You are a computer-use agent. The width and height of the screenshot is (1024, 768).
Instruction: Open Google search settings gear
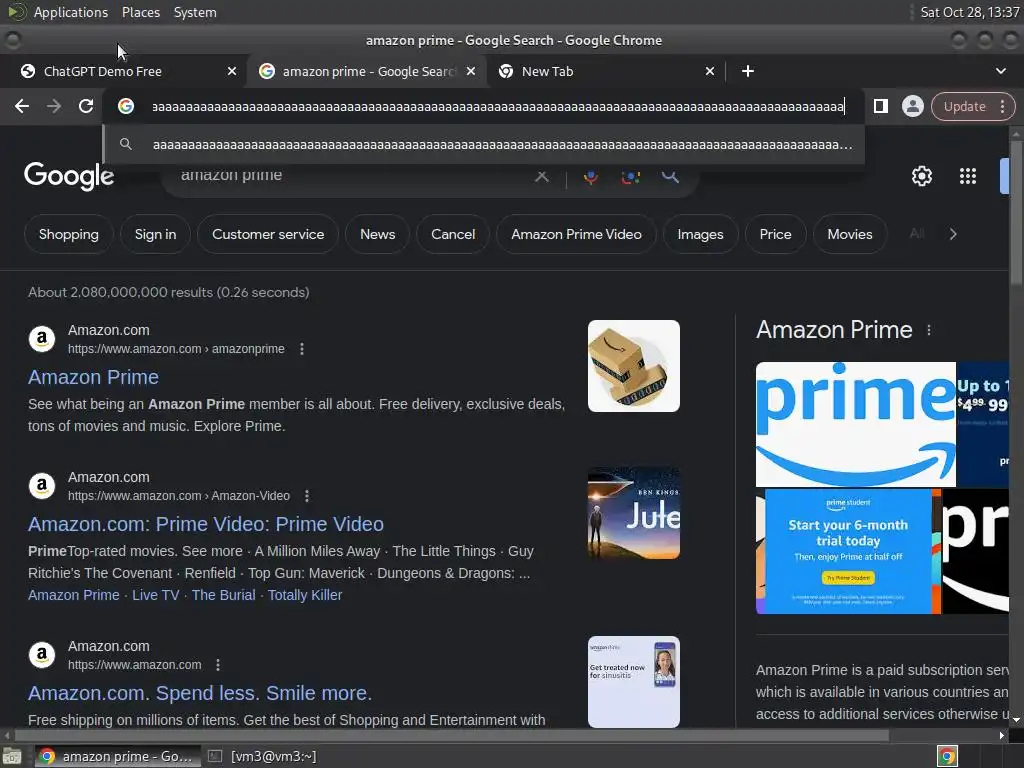tap(921, 176)
